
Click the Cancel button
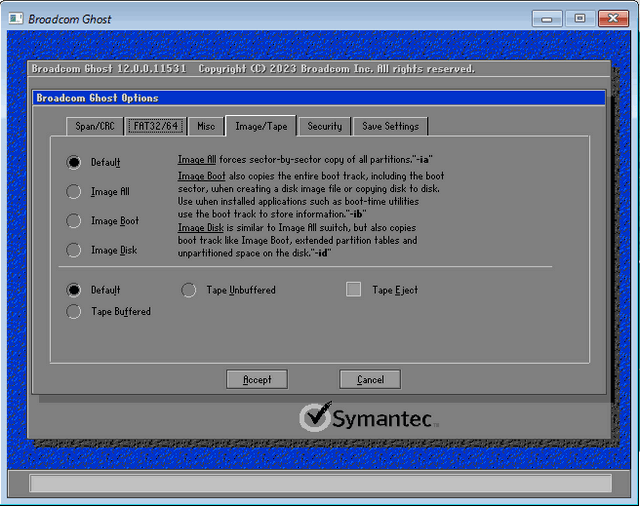(x=370, y=379)
